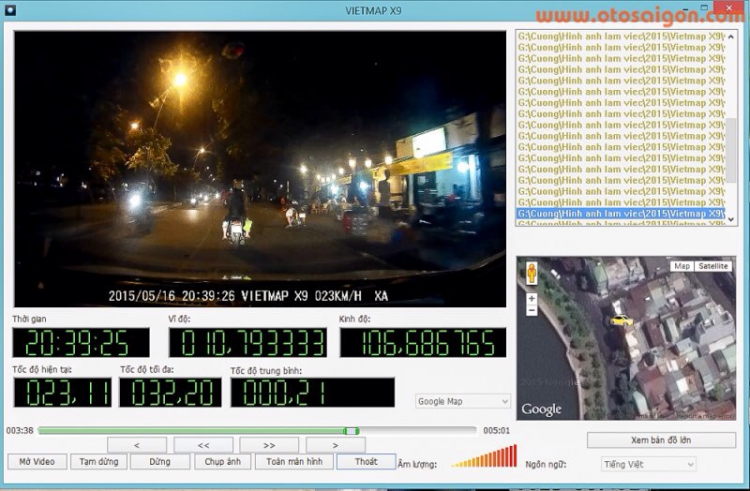Click Chụp ảnh snapshot button
This screenshot has height=491, width=750.
point(222,462)
